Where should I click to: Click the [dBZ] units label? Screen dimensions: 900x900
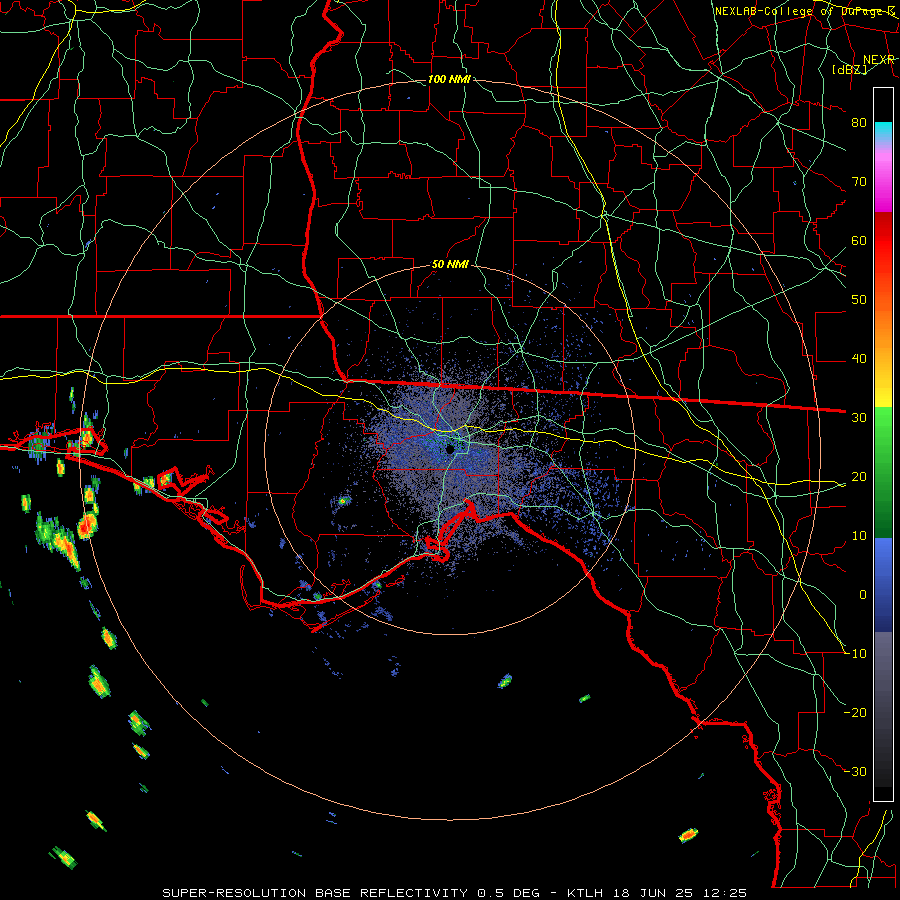[849, 70]
